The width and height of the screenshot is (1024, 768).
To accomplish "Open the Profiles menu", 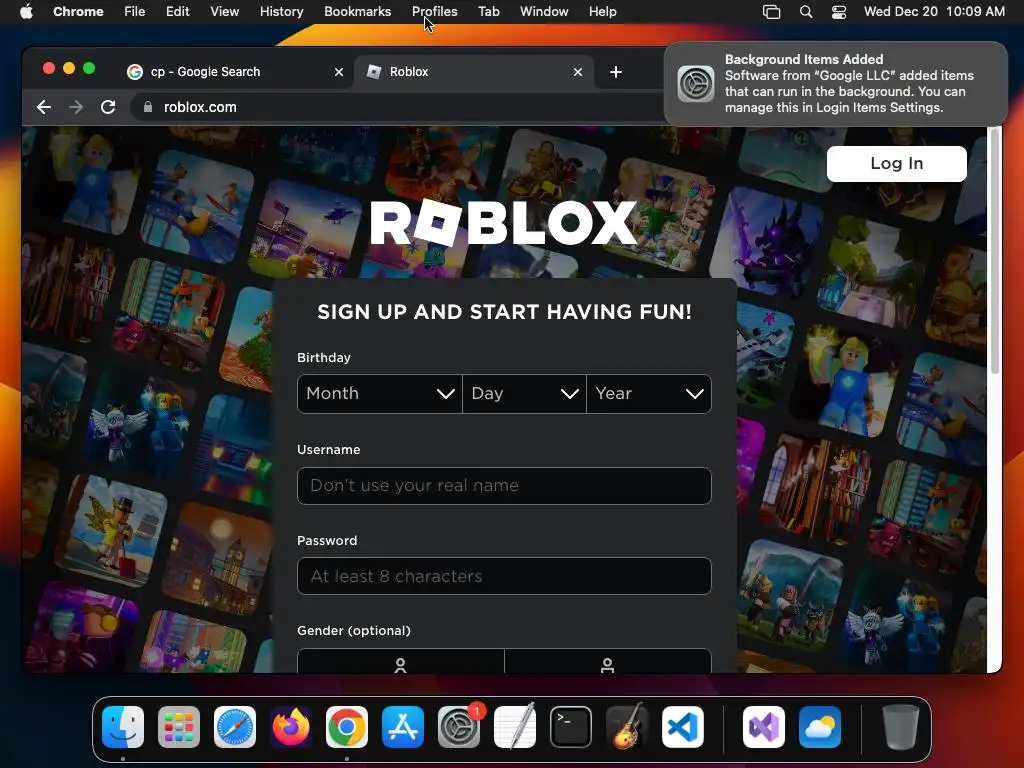I will click(x=434, y=12).
